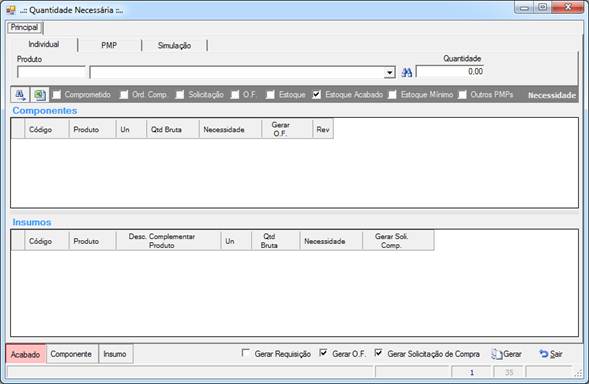The width and height of the screenshot is (589, 384).
Task: Click Insumos Produto column header
Action: (92, 241)
